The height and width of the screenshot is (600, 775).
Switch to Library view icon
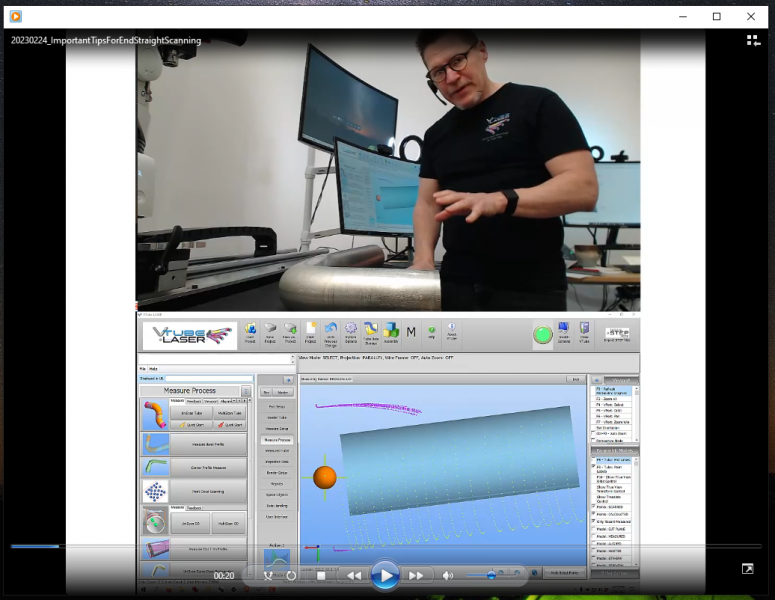click(752, 40)
